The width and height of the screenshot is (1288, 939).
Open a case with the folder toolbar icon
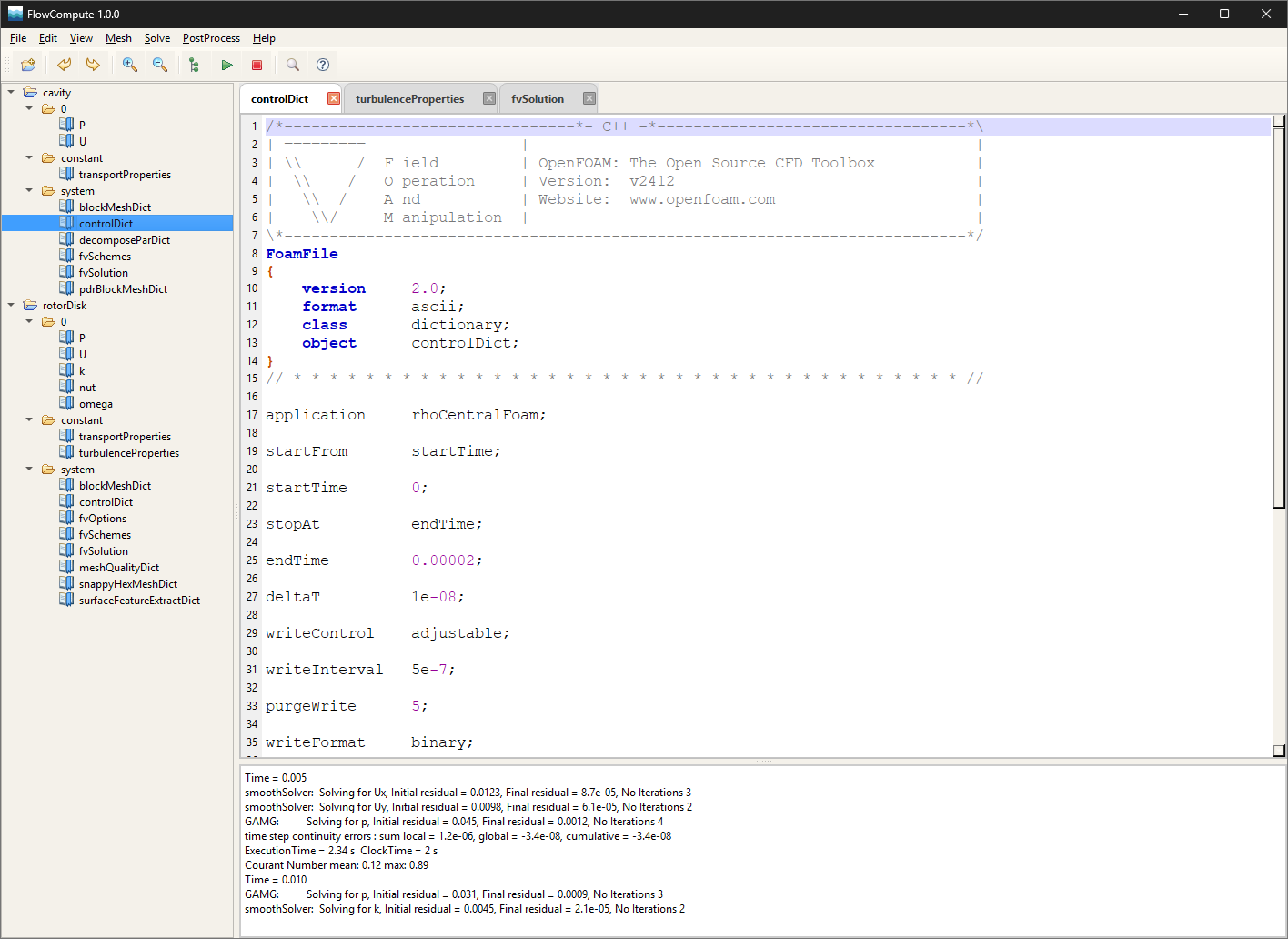(28, 65)
